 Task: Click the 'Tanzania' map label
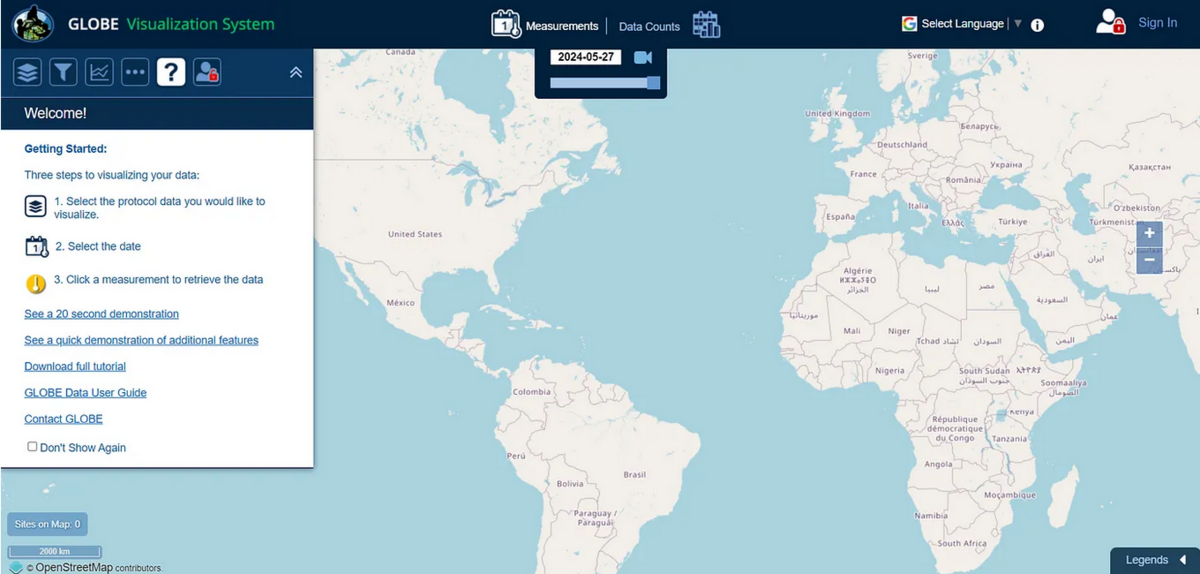click(1010, 439)
